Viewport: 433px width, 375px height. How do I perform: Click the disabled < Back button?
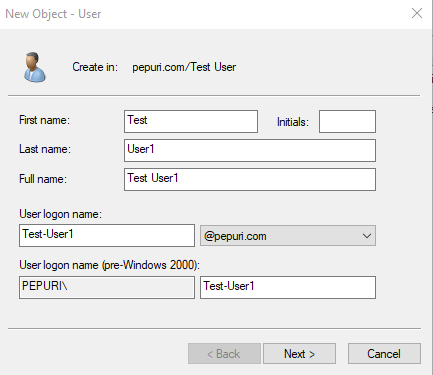(x=224, y=354)
